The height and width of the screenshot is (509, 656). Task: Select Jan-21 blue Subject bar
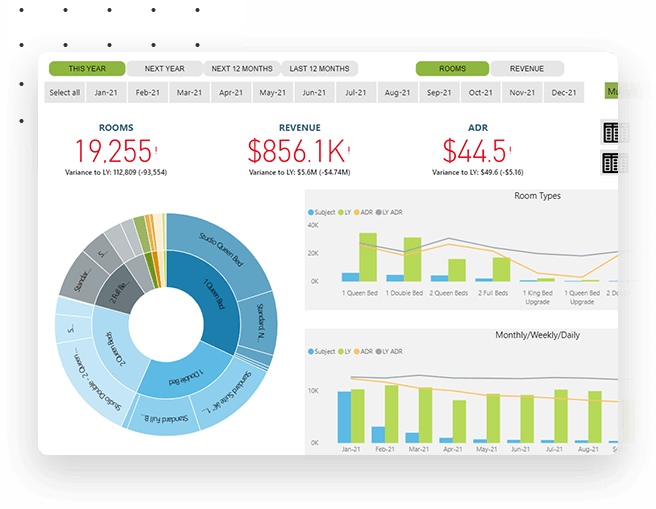pyautogui.click(x=344, y=417)
